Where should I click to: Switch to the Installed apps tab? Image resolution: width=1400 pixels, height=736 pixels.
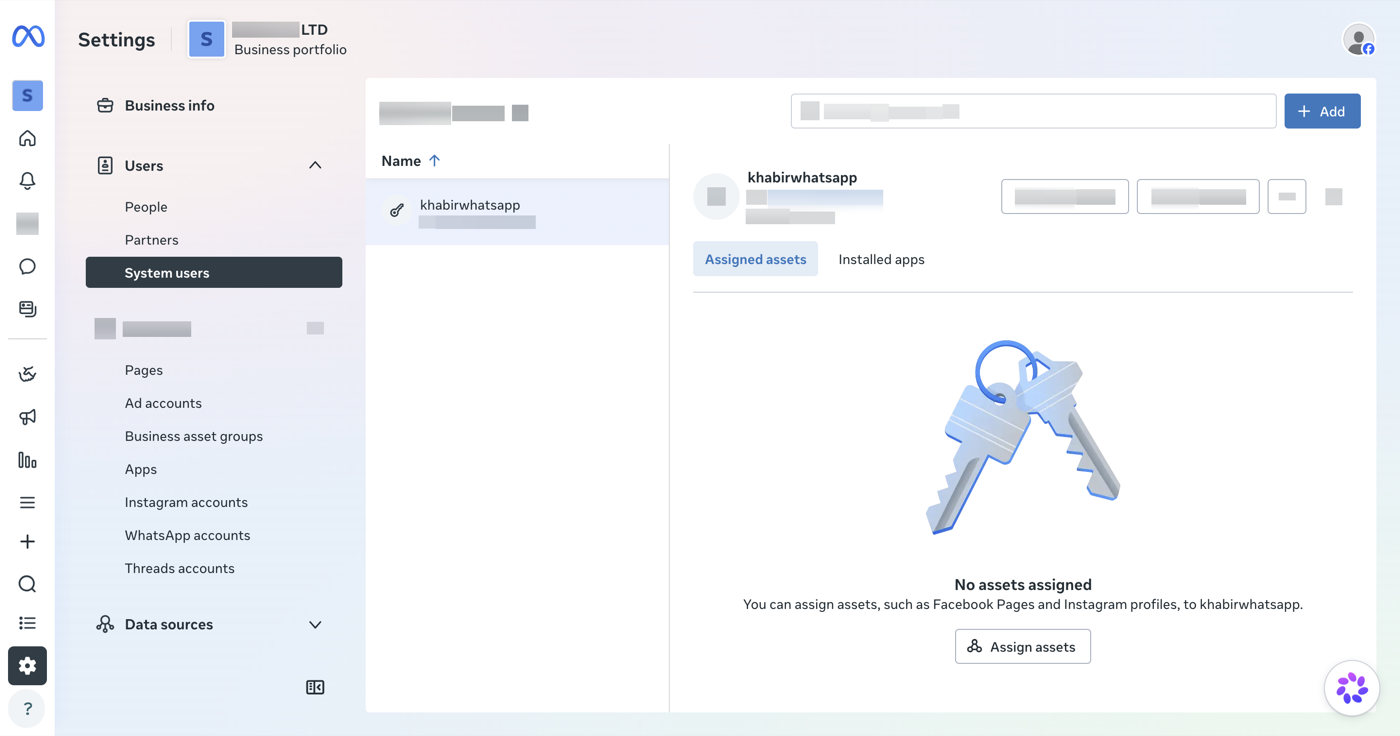point(881,259)
